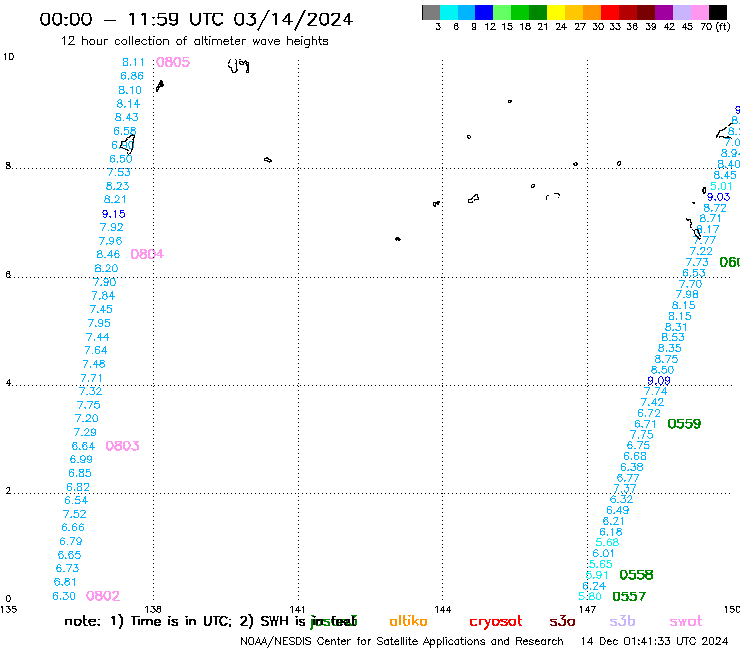
Task: Click the '7.52' wave height value
Action: 75,514
